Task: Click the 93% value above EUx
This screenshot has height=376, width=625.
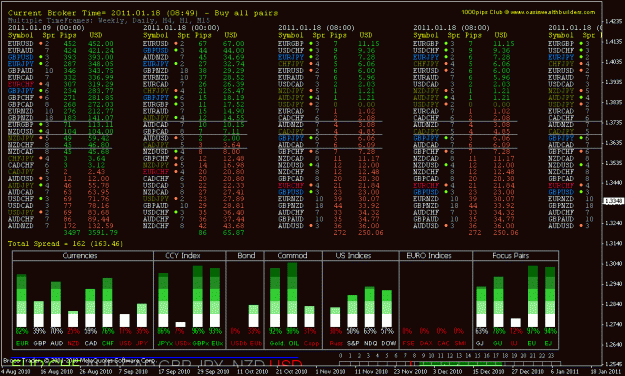Action: coord(216,331)
